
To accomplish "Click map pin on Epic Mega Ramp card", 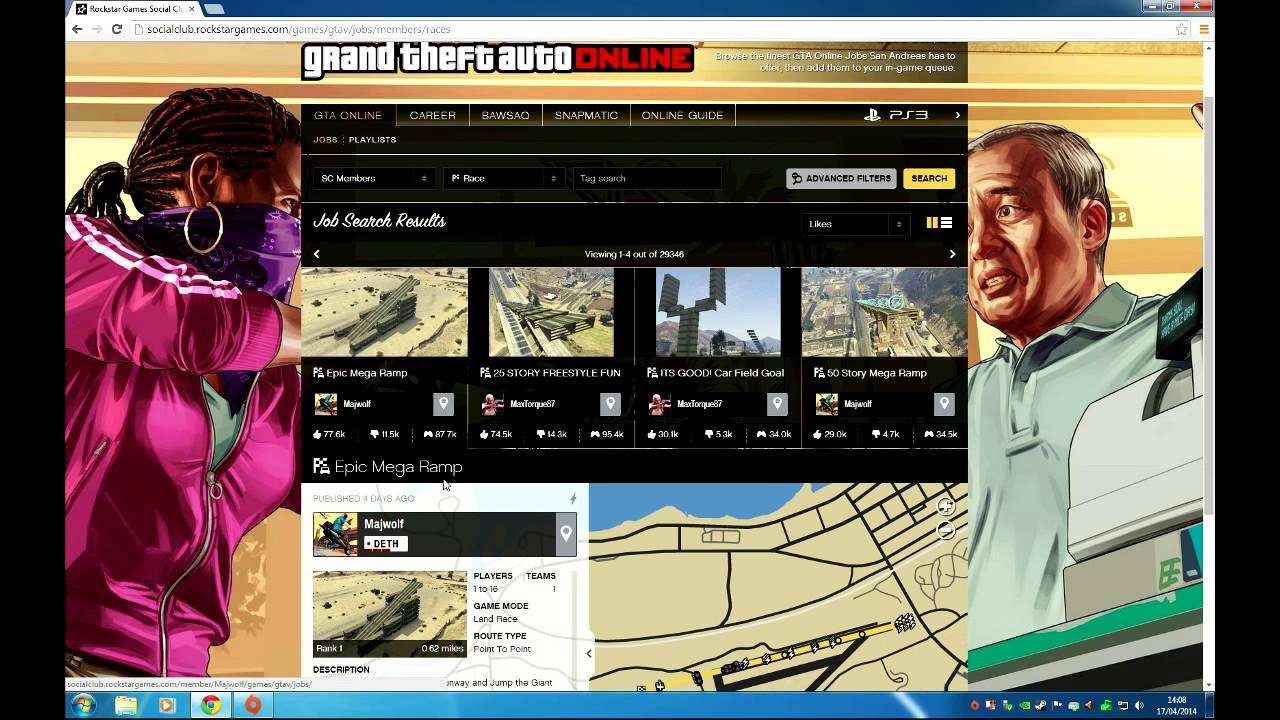I will pyautogui.click(x=443, y=404).
